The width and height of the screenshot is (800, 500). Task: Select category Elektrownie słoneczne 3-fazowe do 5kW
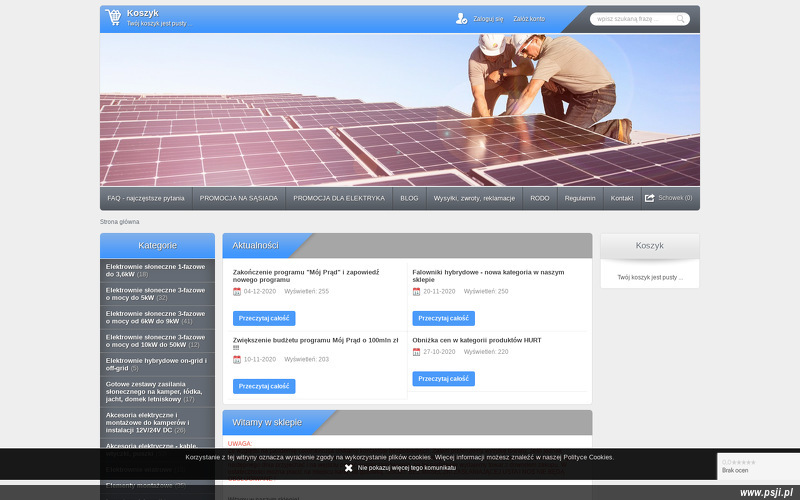[157, 294]
